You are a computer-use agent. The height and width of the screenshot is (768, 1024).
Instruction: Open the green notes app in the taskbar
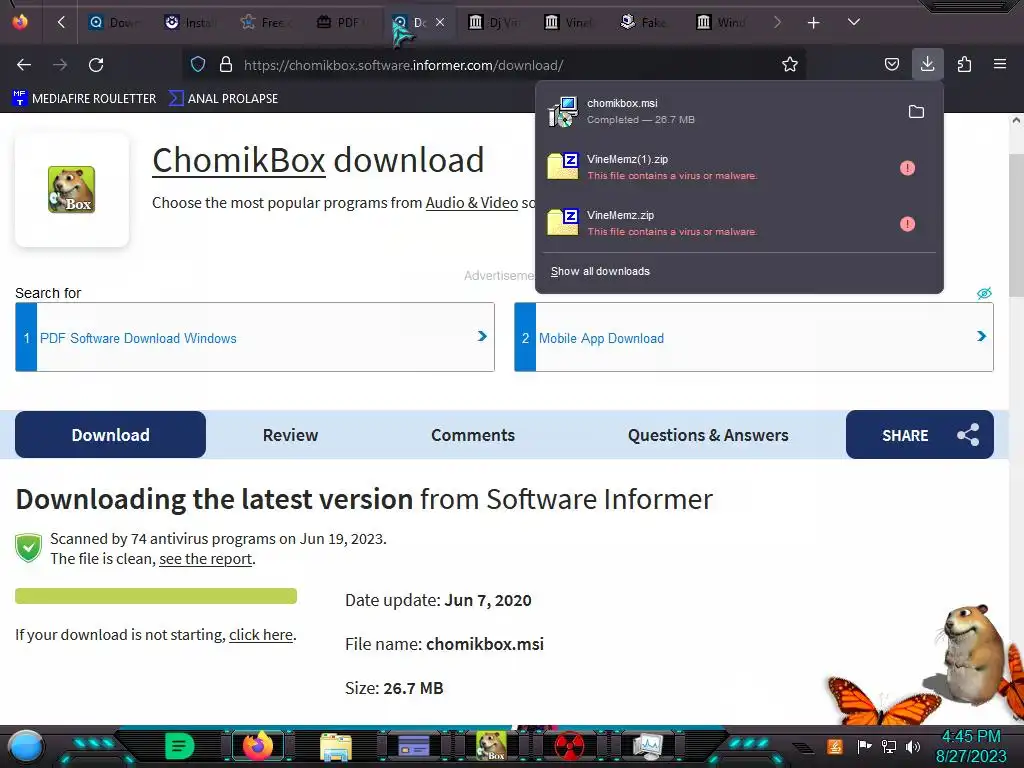pyautogui.click(x=180, y=746)
